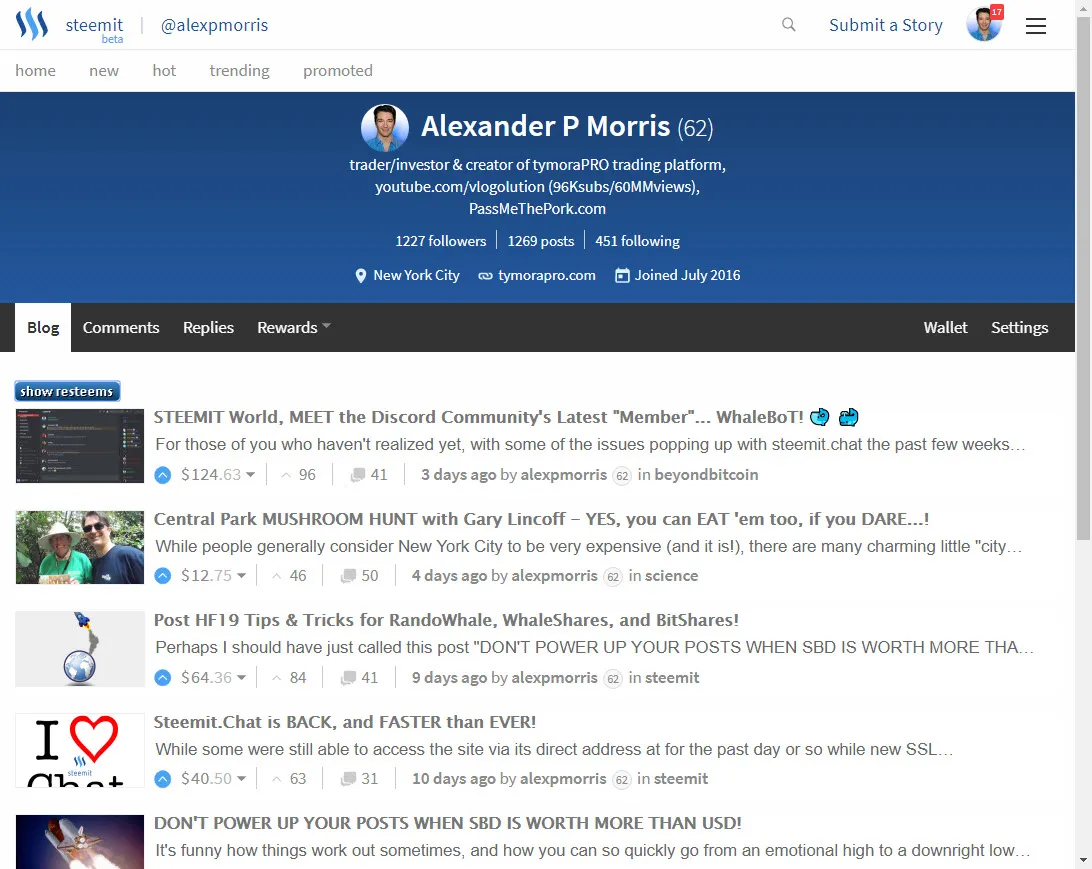Click the Steemit logo icon
1092x869 pixels.
(32, 24)
